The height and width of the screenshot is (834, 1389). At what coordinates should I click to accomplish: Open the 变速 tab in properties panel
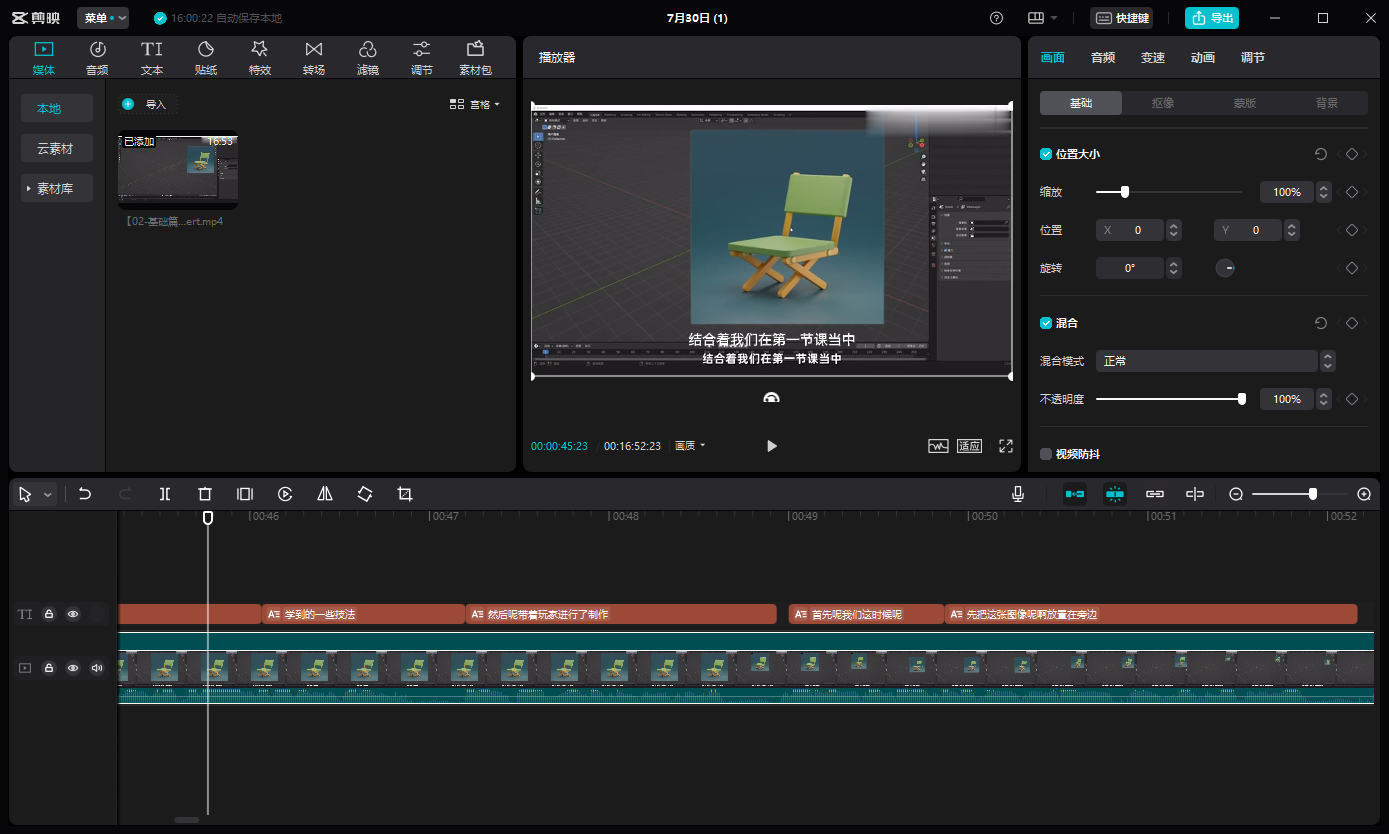tap(1153, 58)
